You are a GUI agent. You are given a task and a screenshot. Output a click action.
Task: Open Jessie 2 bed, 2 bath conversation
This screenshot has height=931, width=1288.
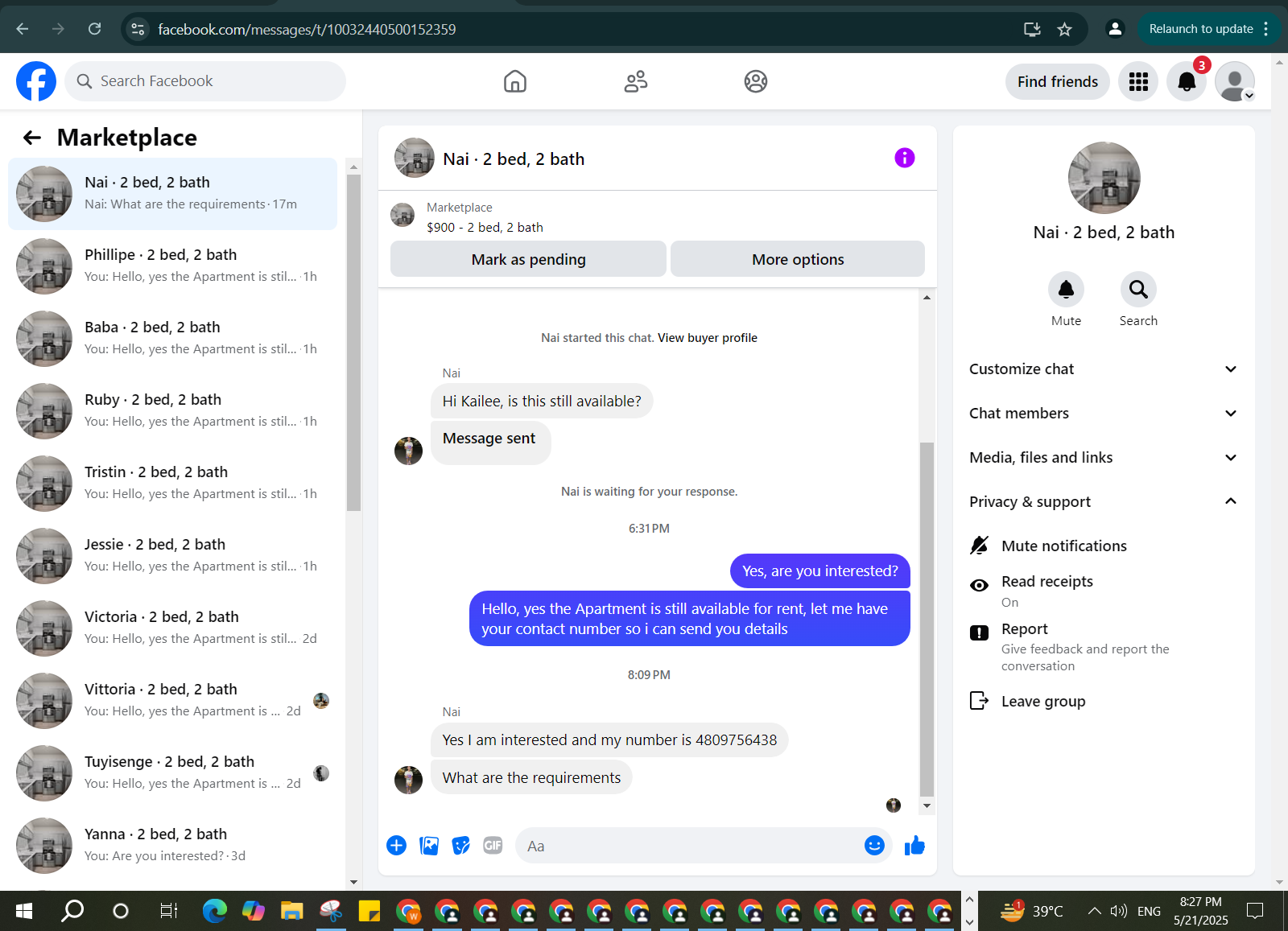[173, 556]
